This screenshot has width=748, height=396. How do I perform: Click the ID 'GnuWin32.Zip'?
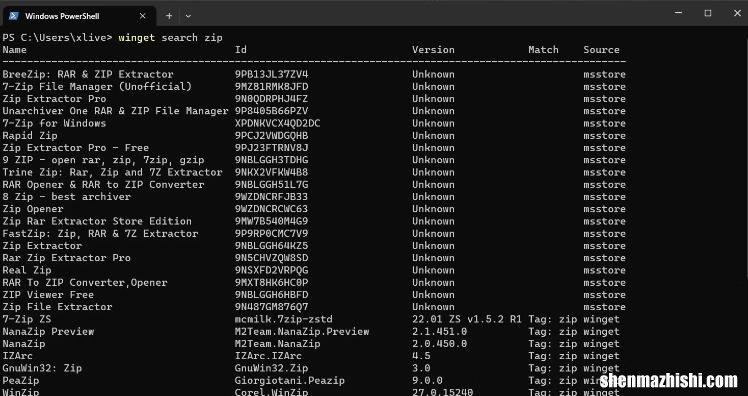click(271, 368)
